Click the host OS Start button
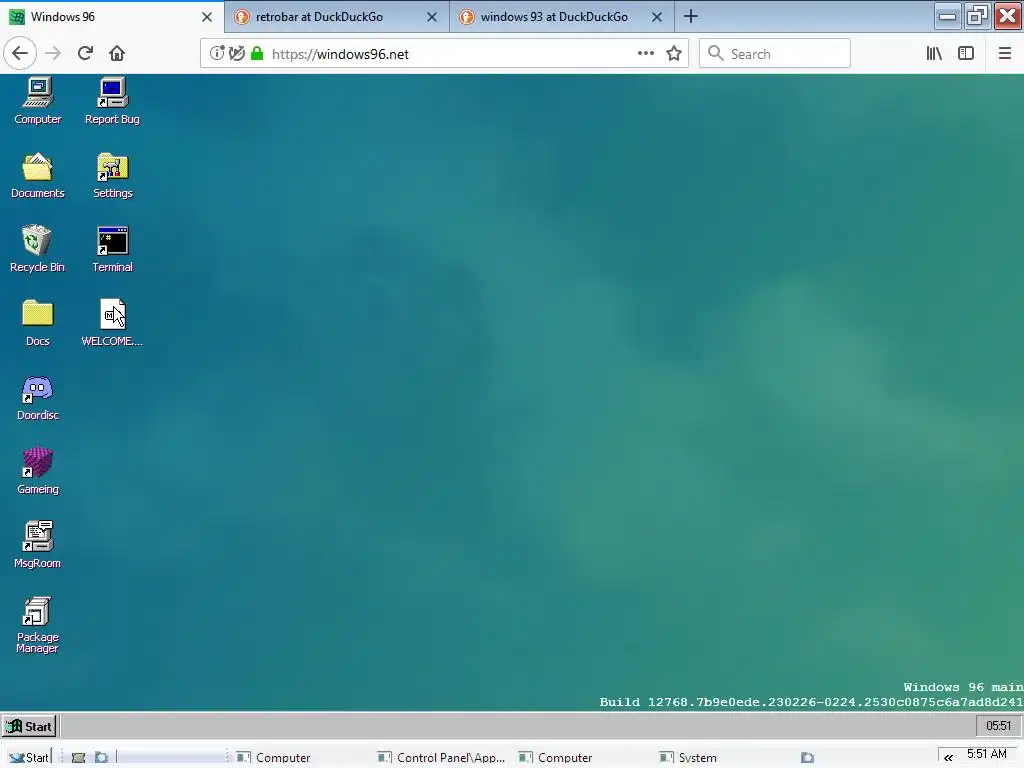The image size is (1024, 768). (29, 757)
